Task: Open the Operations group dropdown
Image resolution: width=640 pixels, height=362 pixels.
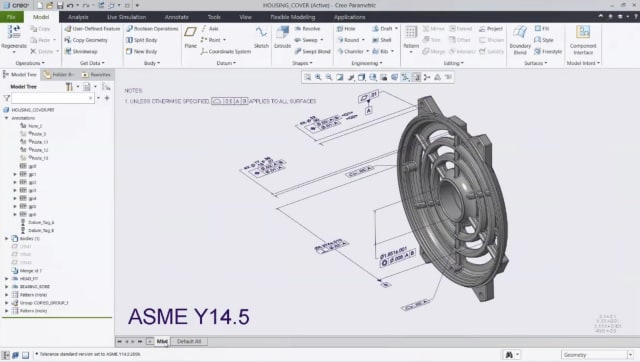Action: click(30, 63)
